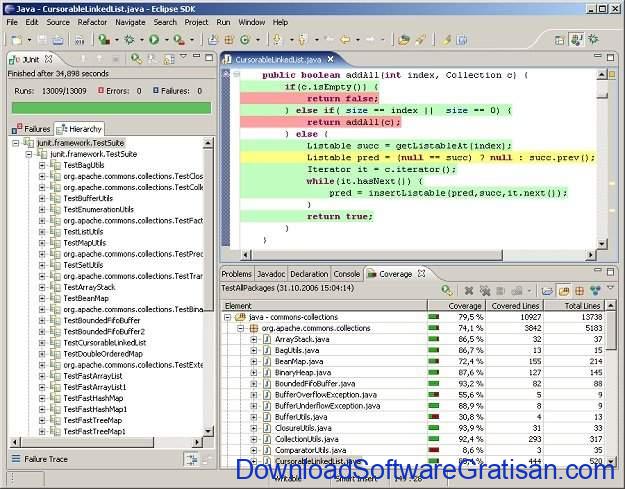Collapse the org.apache.commons.collections package node

[x=240, y=328]
